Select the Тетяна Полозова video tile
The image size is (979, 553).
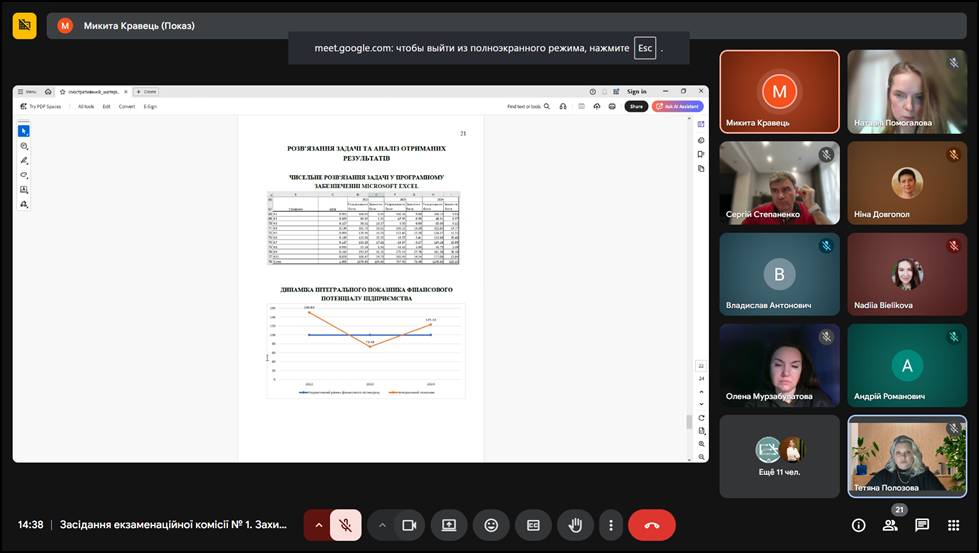907,456
